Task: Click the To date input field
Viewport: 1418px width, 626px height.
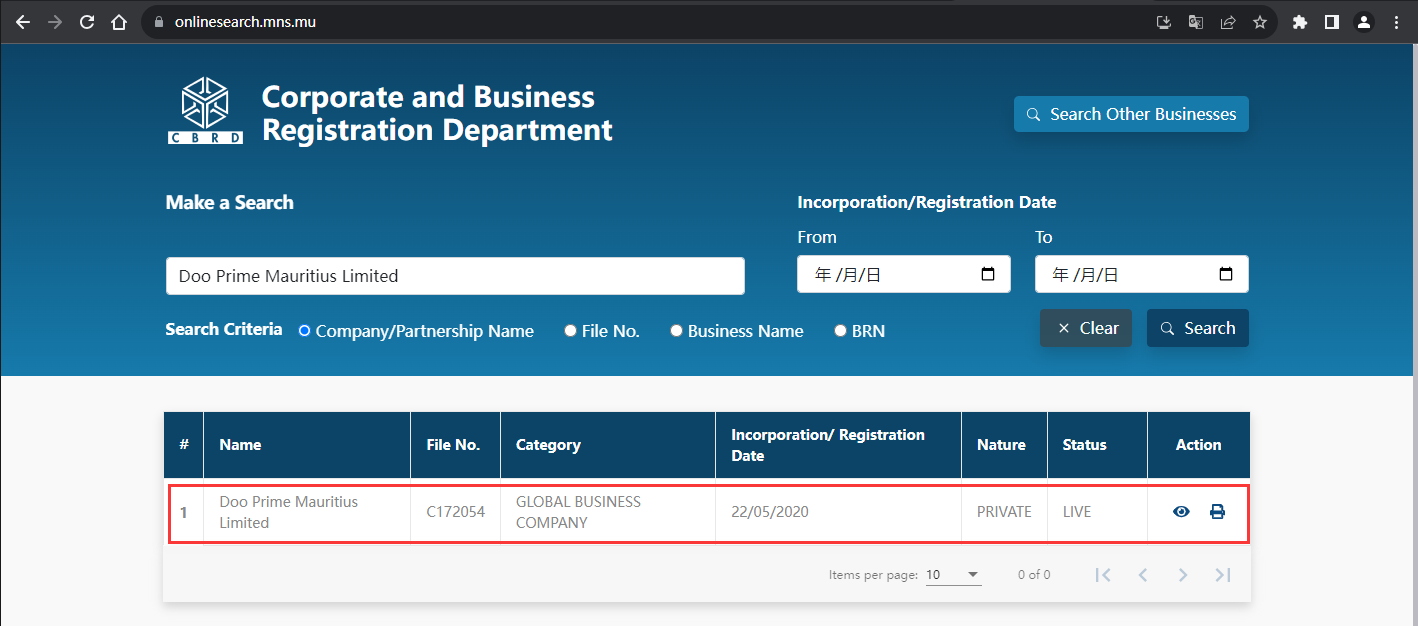Action: click(1142, 274)
